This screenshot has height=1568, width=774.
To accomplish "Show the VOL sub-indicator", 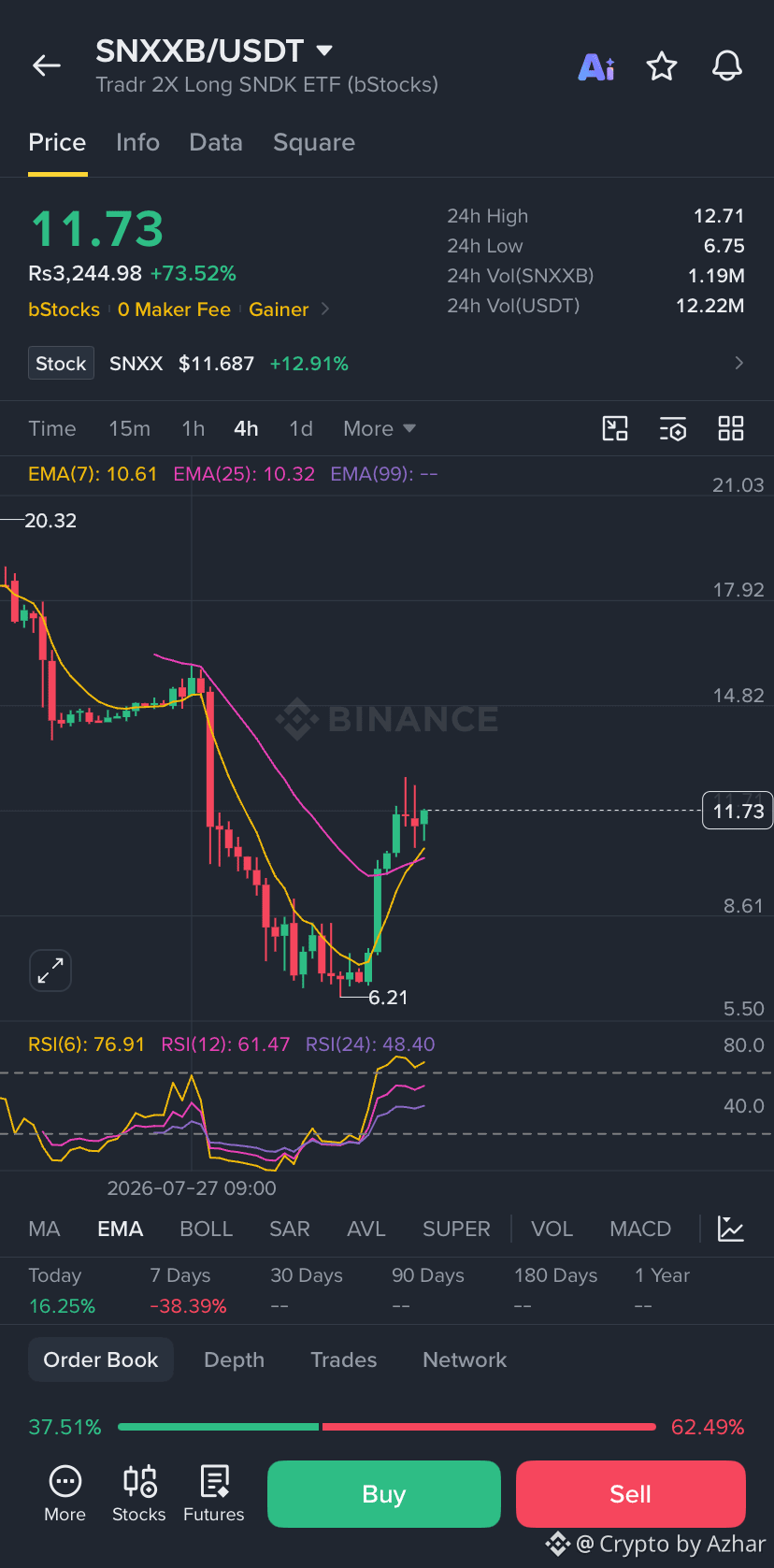I will (x=552, y=1229).
